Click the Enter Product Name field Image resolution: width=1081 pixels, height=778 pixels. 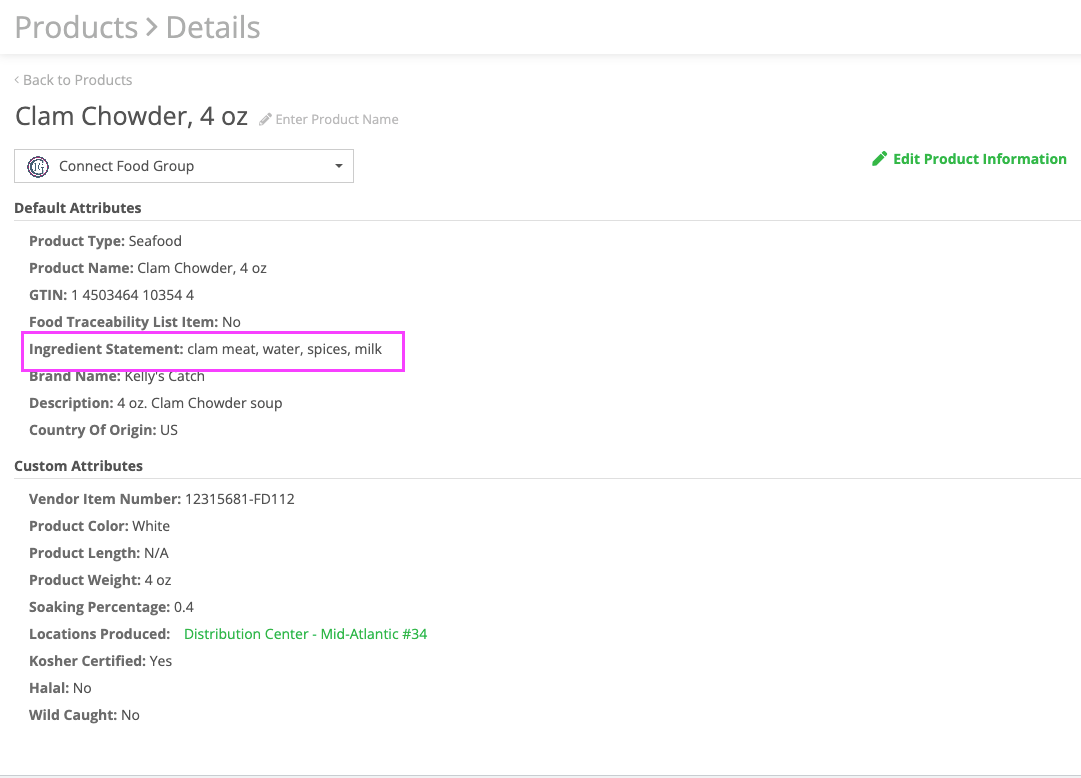pos(337,120)
